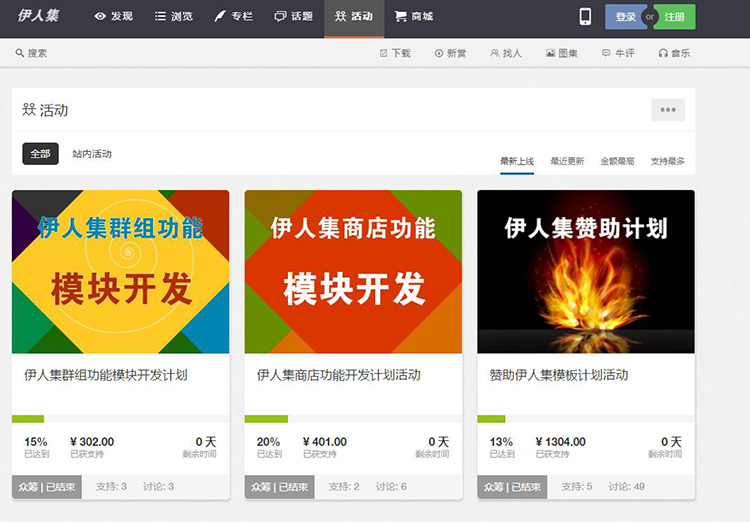Image resolution: width=750 pixels, height=522 pixels.
Task: Click the ¥ 302.00 amount
Action: click(92, 442)
